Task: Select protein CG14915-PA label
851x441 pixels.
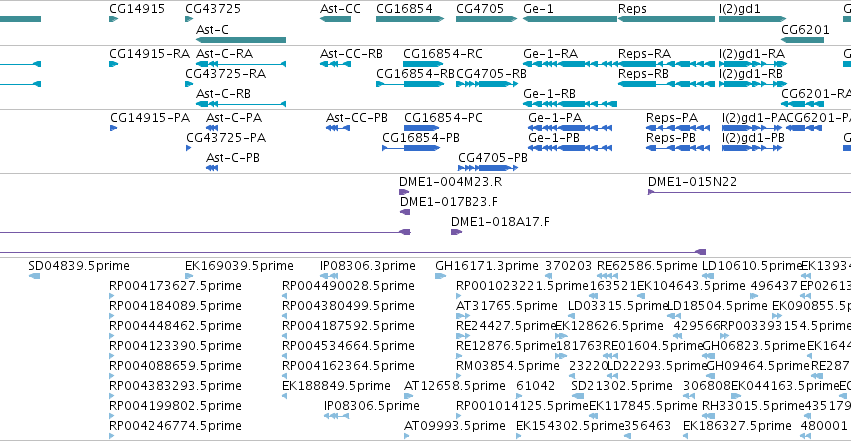Action: [x=150, y=118]
